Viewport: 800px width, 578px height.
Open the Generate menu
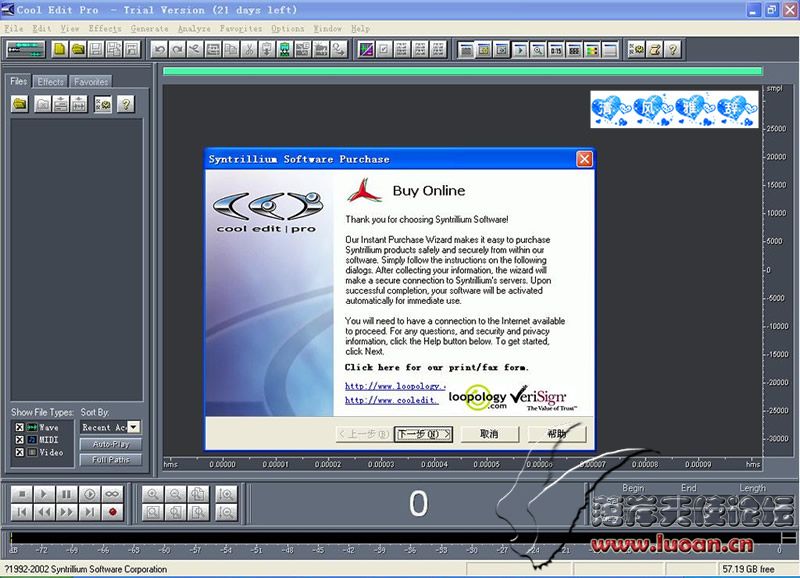(149, 29)
